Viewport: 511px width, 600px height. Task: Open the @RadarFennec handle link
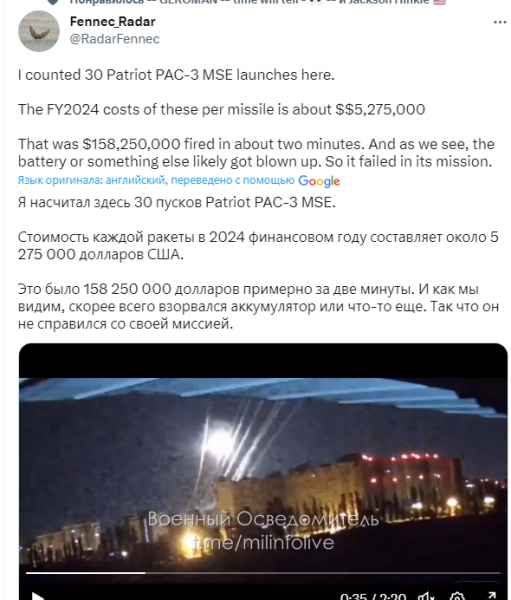coord(114,39)
